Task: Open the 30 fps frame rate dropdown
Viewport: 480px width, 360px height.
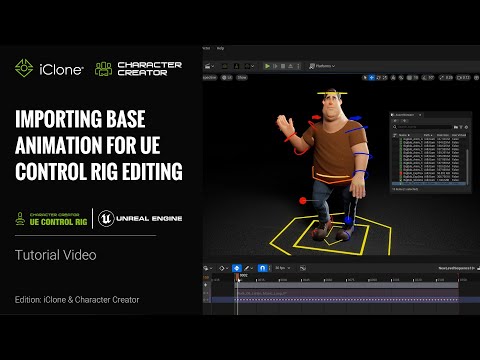Action: point(283,268)
